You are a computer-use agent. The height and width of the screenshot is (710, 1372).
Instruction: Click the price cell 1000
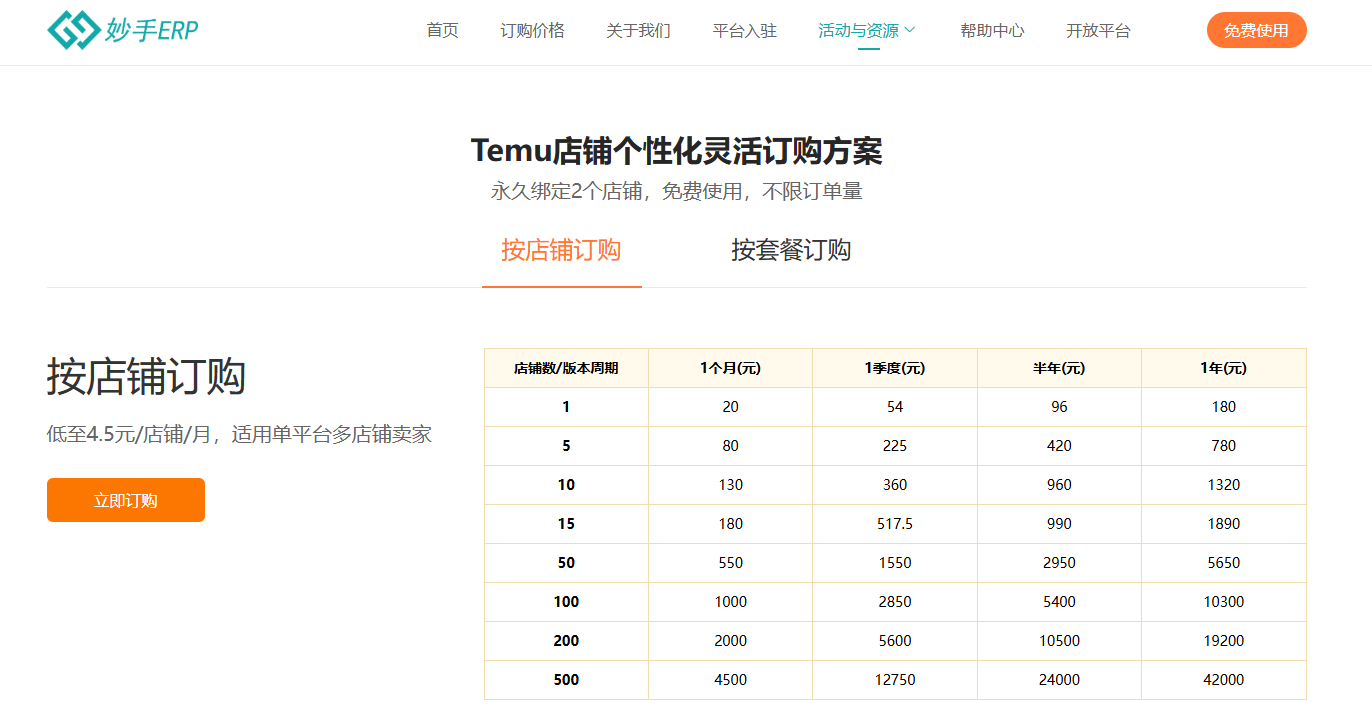pyautogui.click(x=730, y=602)
